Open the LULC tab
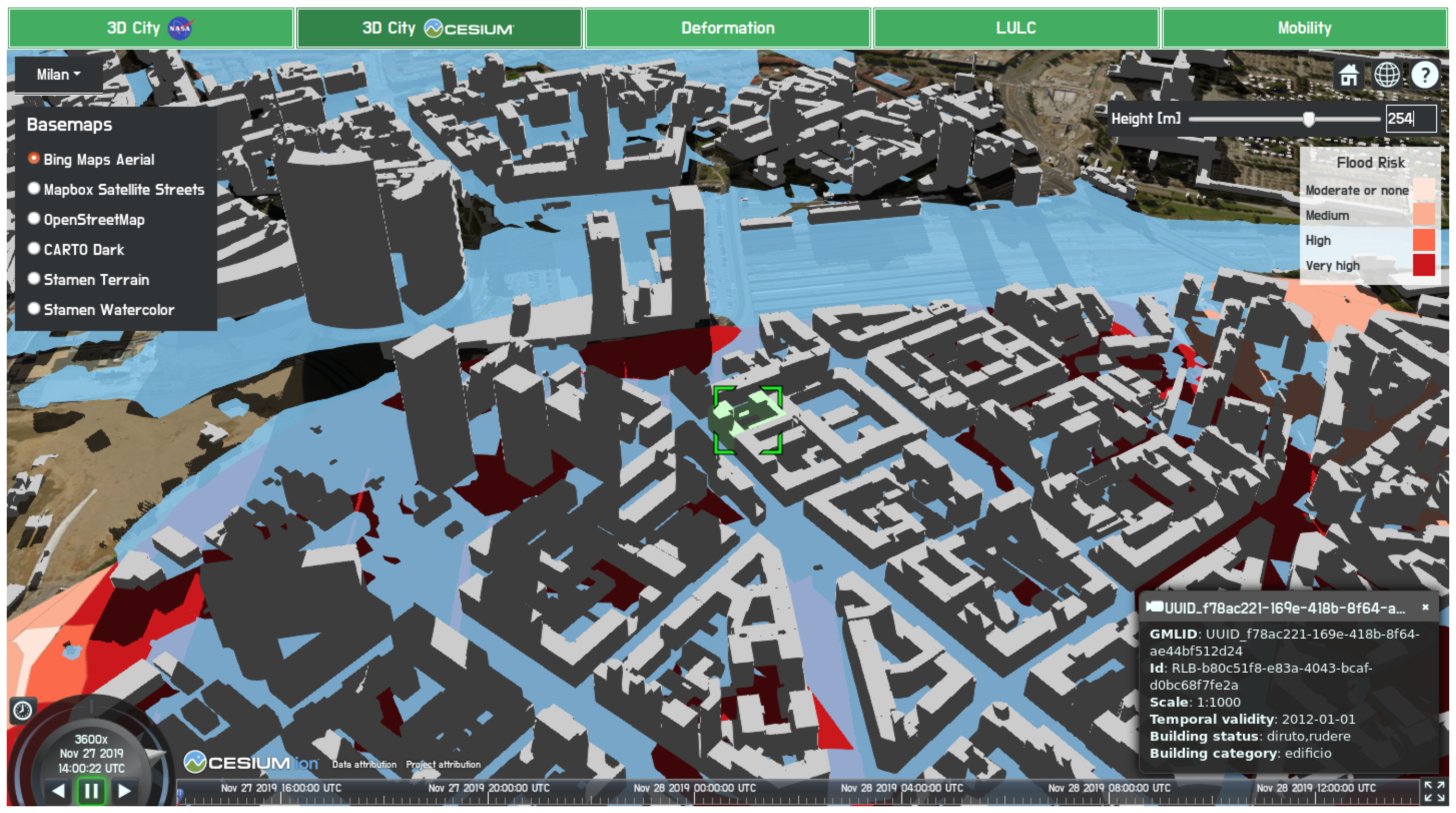 coord(1016,28)
